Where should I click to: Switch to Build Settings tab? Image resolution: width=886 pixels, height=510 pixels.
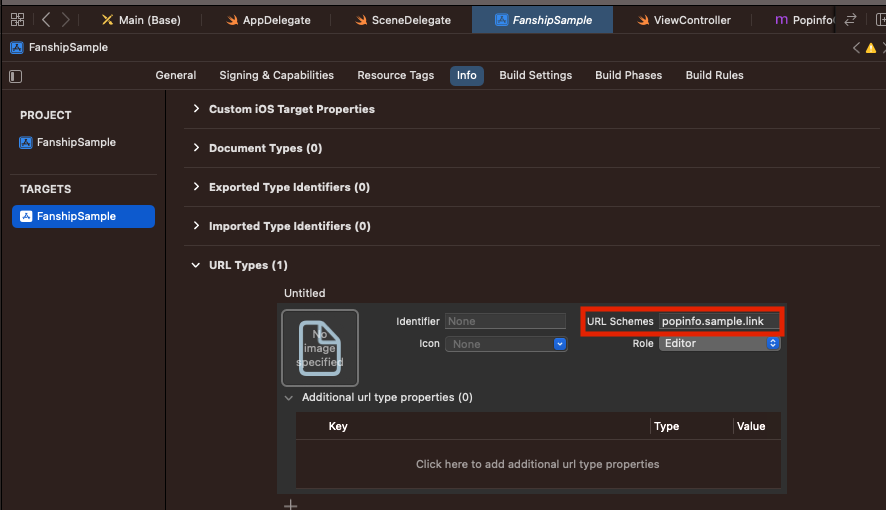[x=536, y=75]
